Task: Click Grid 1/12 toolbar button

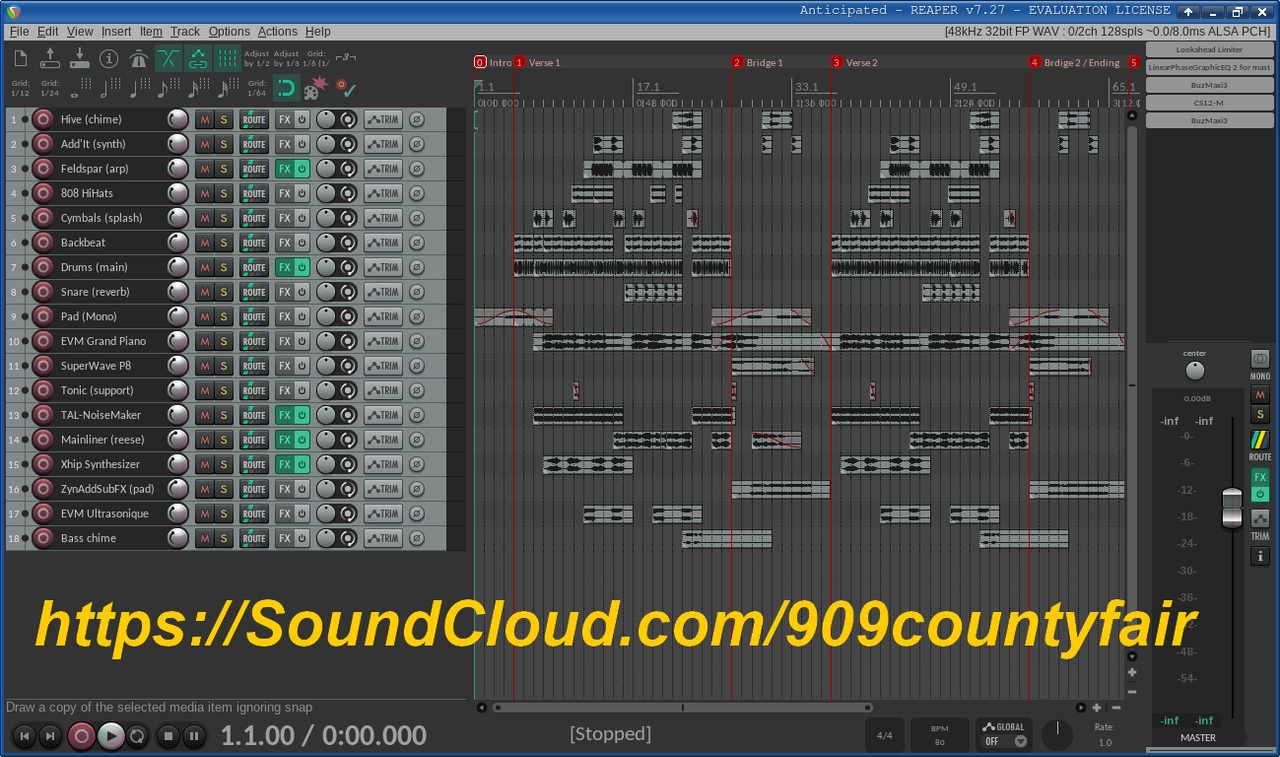Action: [21, 88]
